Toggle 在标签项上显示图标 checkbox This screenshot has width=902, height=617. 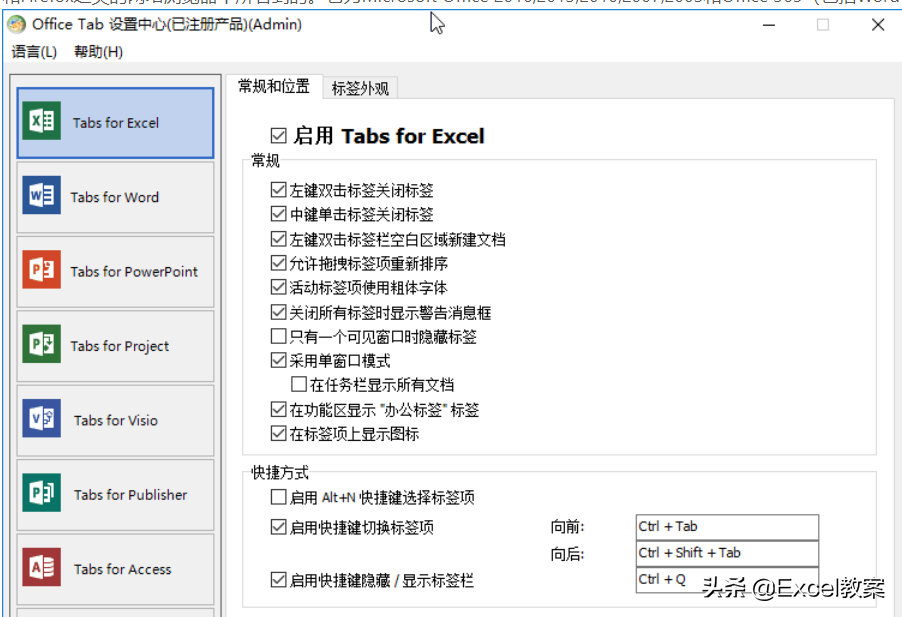pos(278,434)
